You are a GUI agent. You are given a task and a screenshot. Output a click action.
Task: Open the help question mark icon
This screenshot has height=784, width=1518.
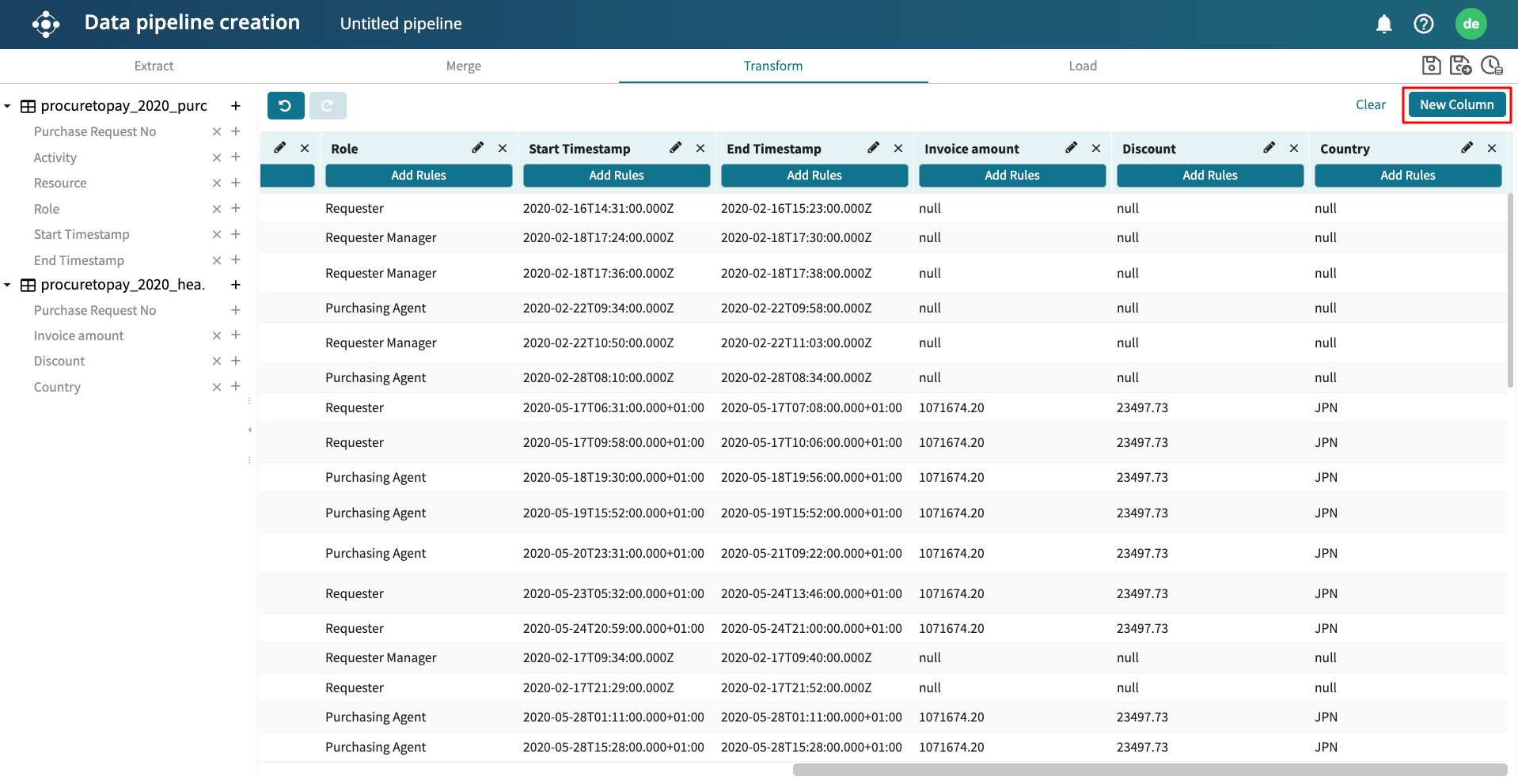click(1423, 24)
